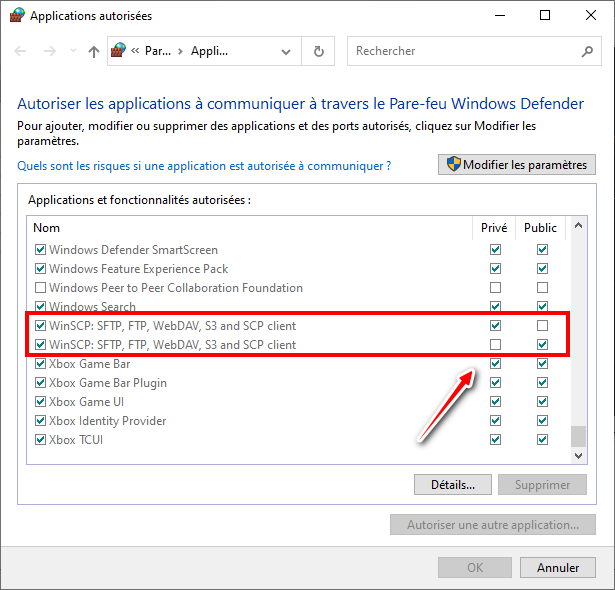Screen dimensions: 615x590
Task: Toggle Privé for Windows Defender SmartScreen
Action: coord(495,249)
